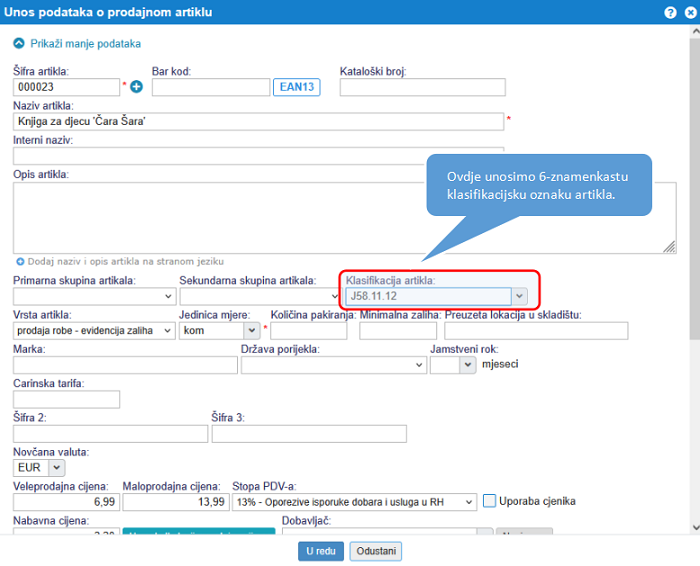Open the Država porijekla dropdown
Screen dimensions: 700x566
tap(418, 366)
